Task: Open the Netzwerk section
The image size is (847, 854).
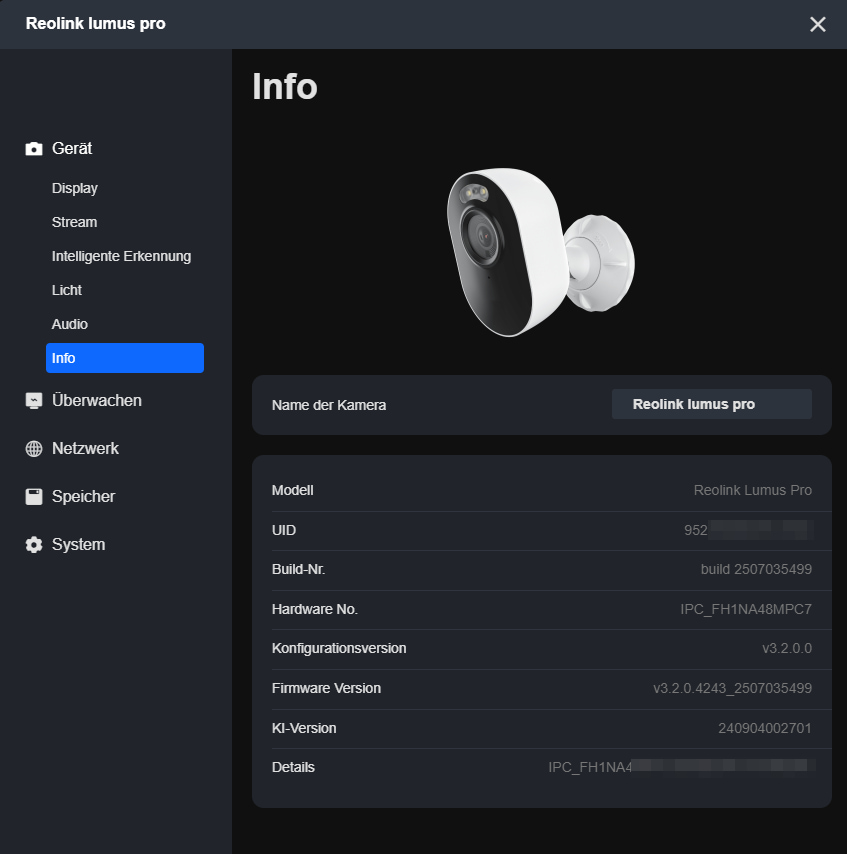Action: click(85, 449)
